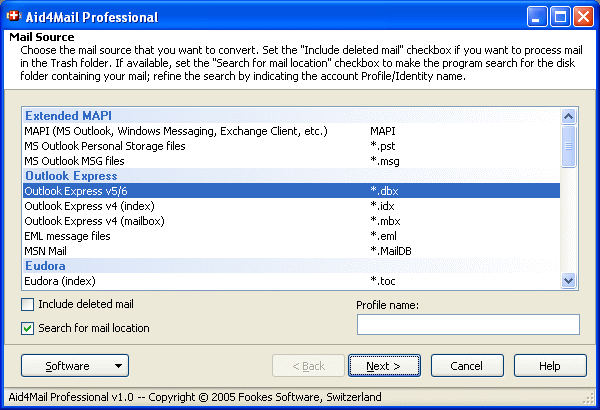The width and height of the screenshot is (600, 410).
Task: Open the Software dropdown button
Action: pos(74,366)
